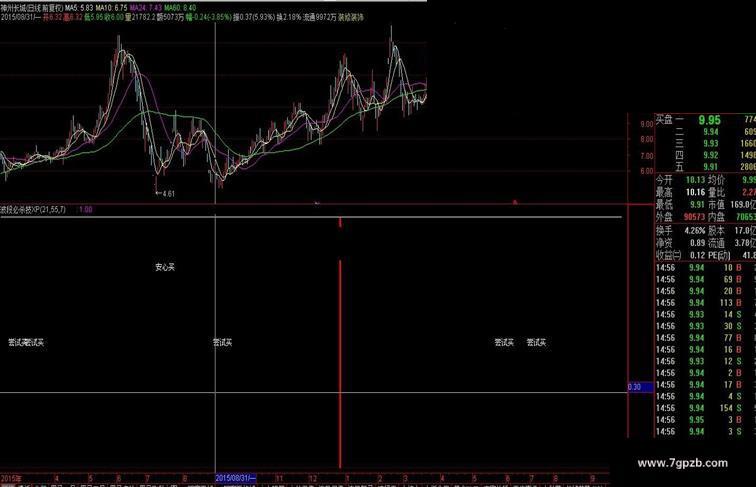
Task: Select the bid level 五 price 9.91
Action: coord(711,167)
